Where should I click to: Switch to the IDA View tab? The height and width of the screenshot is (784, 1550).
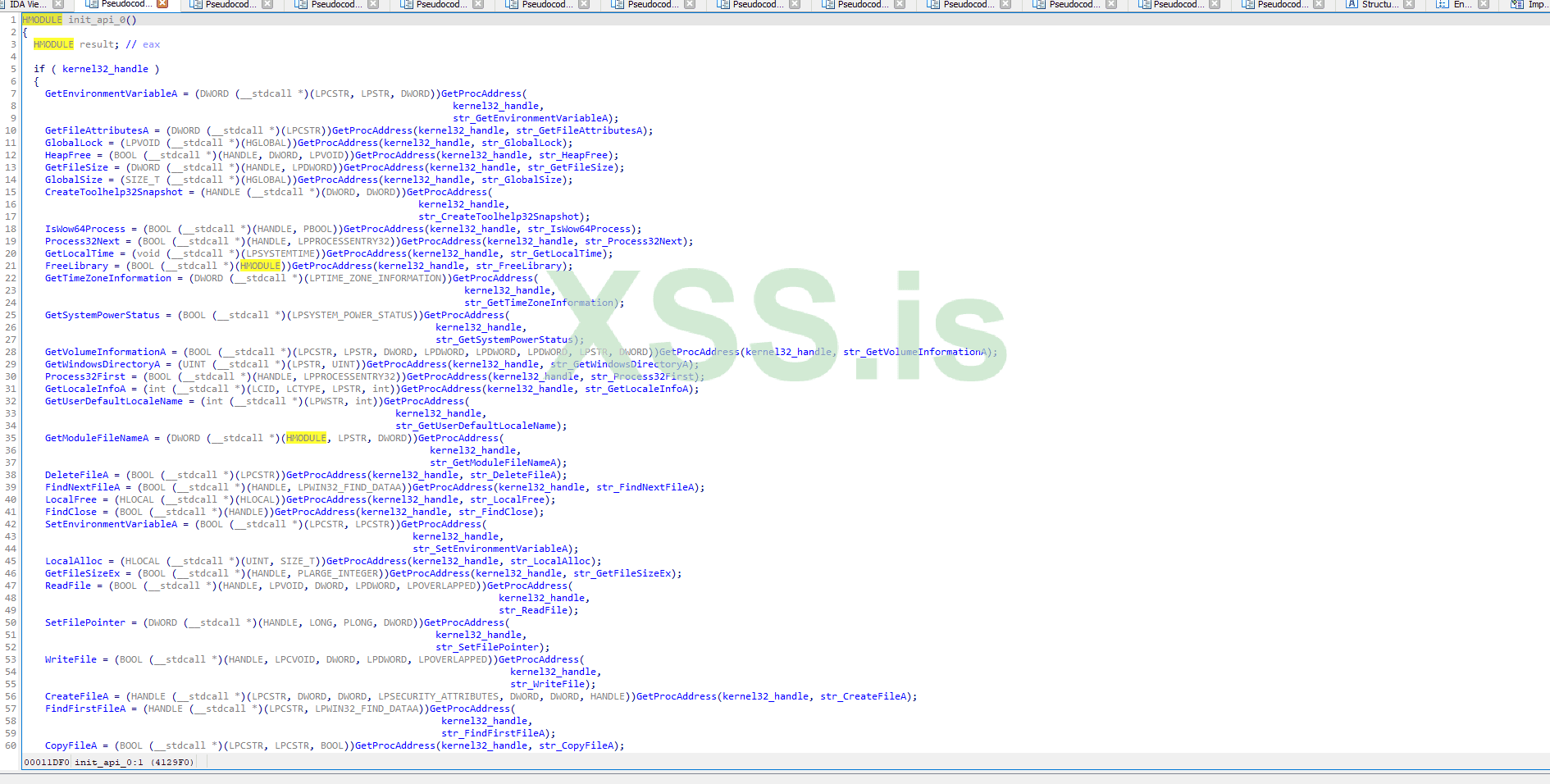point(29,5)
